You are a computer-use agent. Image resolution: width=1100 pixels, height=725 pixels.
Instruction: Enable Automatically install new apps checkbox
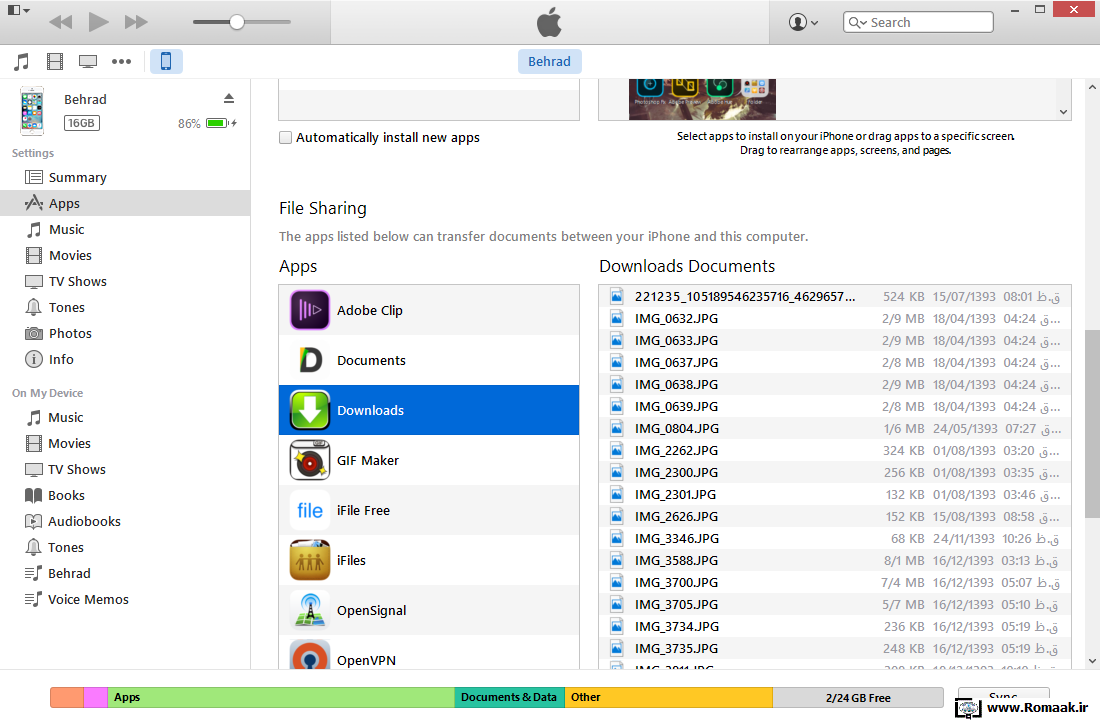tap(286, 138)
